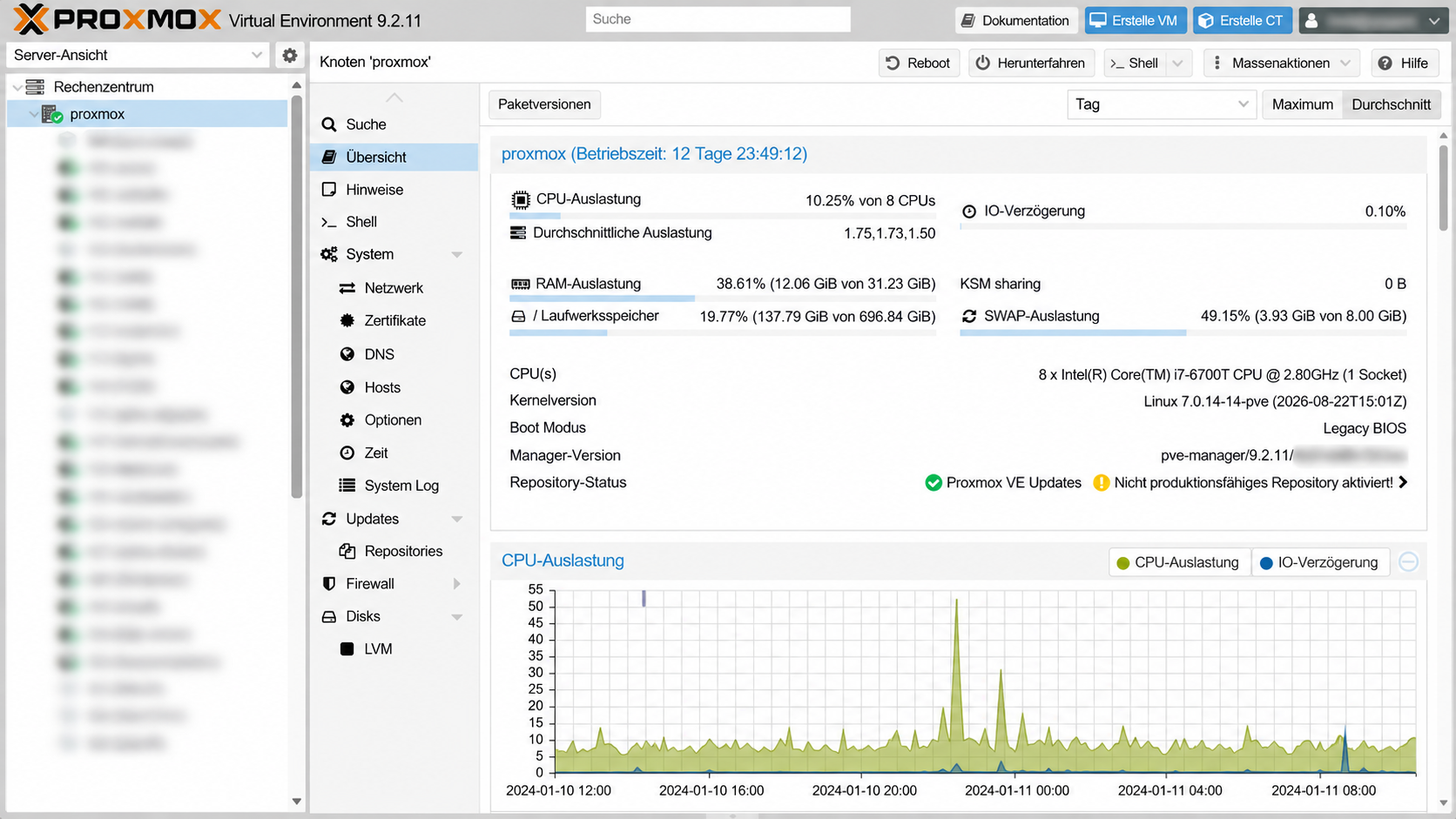Open the Zertifikate menu item

pos(394,320)
